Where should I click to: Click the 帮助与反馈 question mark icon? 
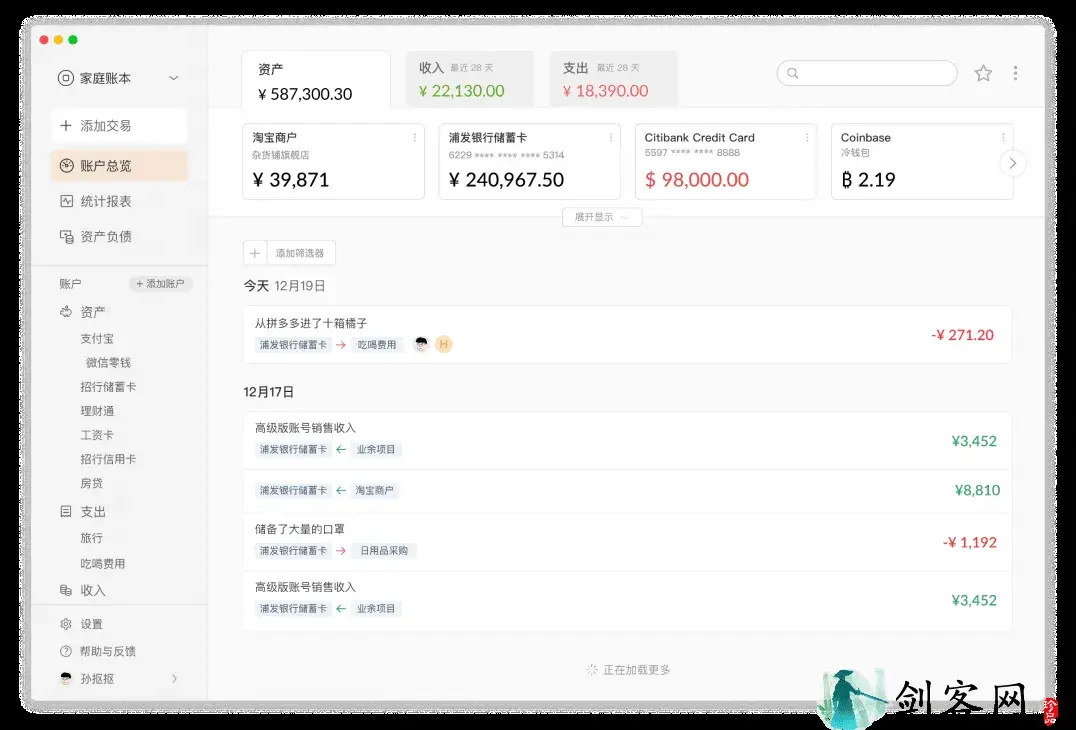(x=66, y=651)
